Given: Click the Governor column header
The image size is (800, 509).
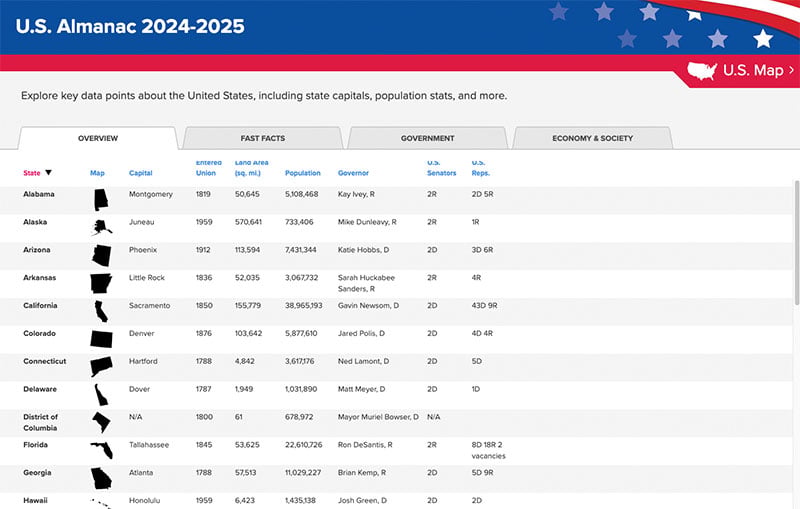Looking at the screenshot, I should [353, 173].
